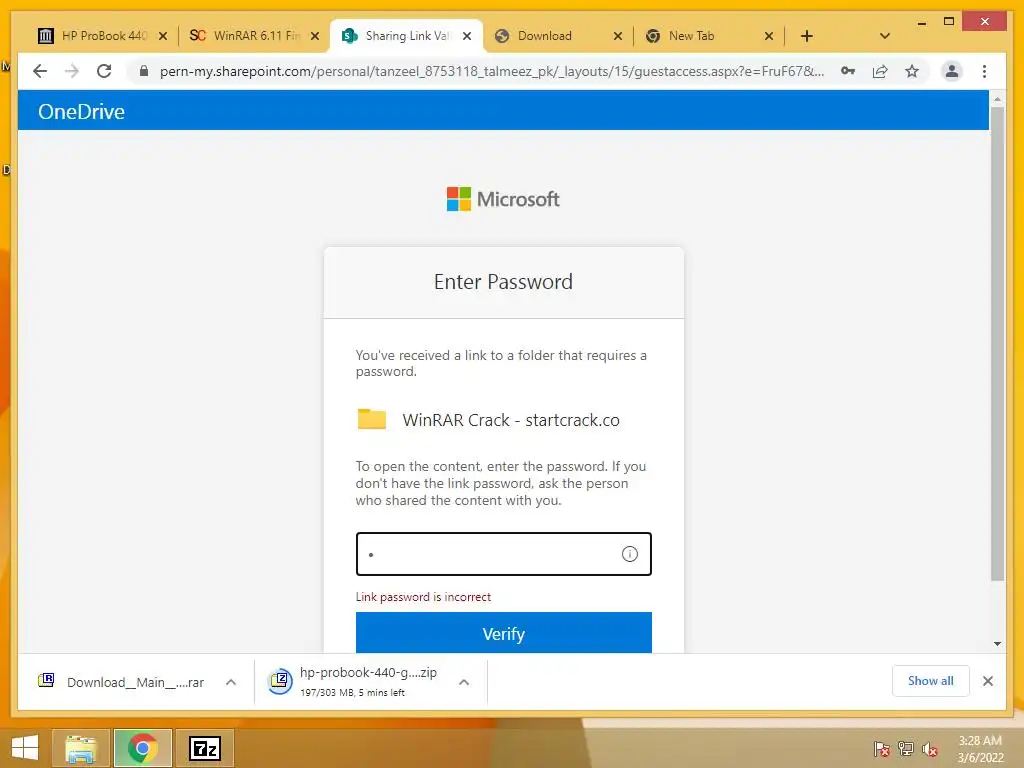Image resolution: width=1024 pixels, height=768 pixels.
Task: Click the WinRAR Crack folder icon
Action: [372, 419]
